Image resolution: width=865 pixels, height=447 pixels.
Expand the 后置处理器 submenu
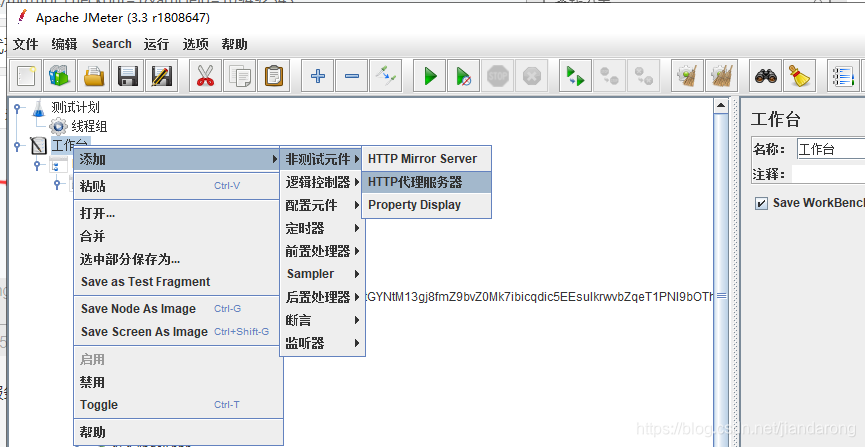[323, 297]
